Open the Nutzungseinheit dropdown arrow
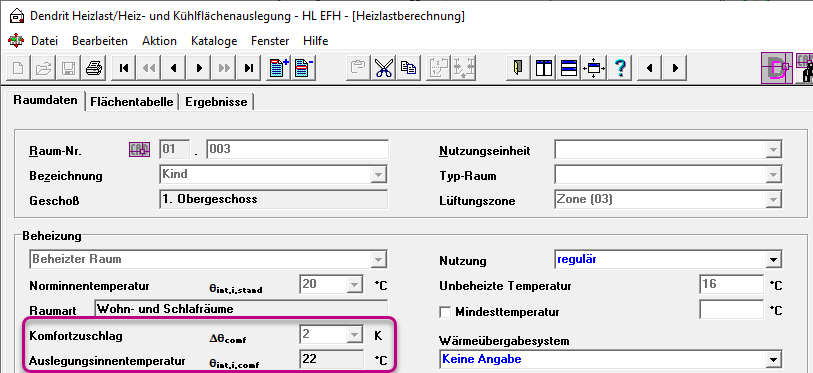813x373 pixels. [x=774, y=150]
